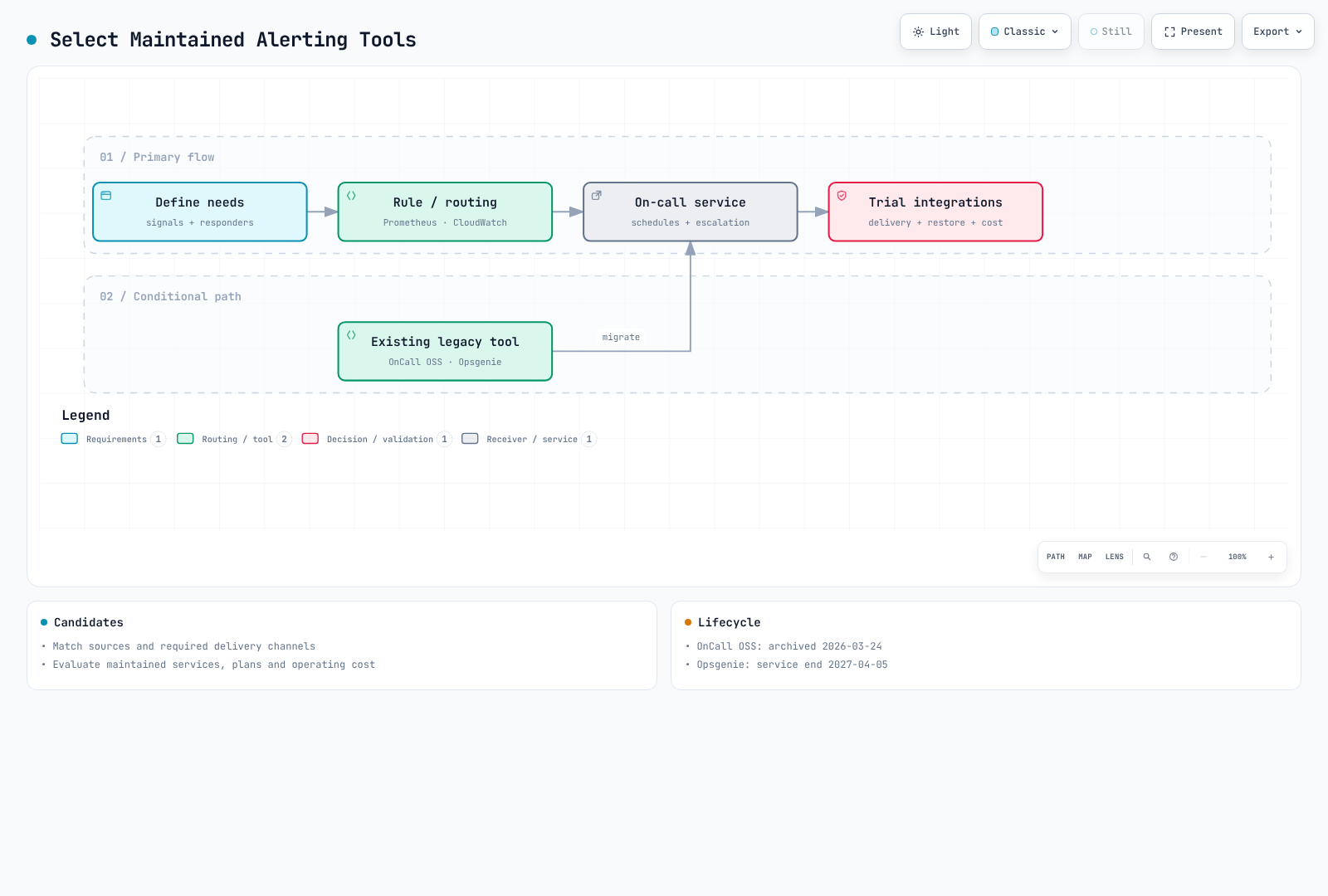This screenshot has height=896, width=1328.
Task: Click the search magnifier icon in zoom toolbar
Action: click(1147, 557)
